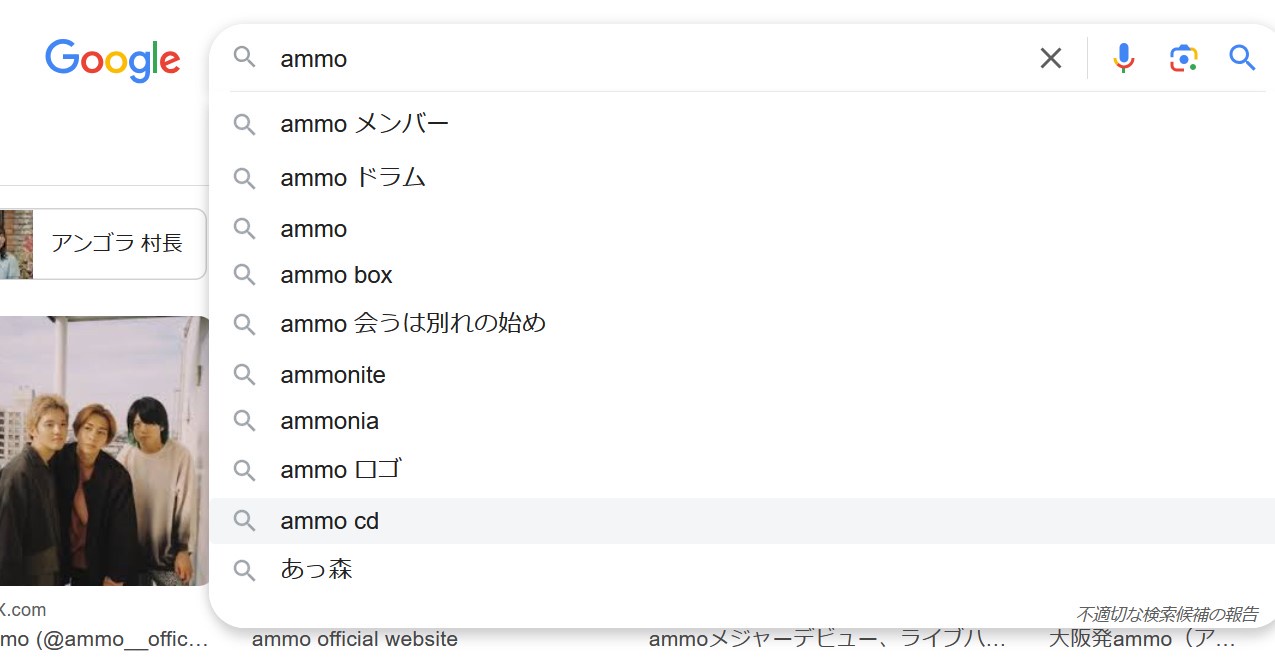The image size is (1275, 664).
Task: Click magnifier icon beside ammonite suggestion
Action: click(245, 375)
